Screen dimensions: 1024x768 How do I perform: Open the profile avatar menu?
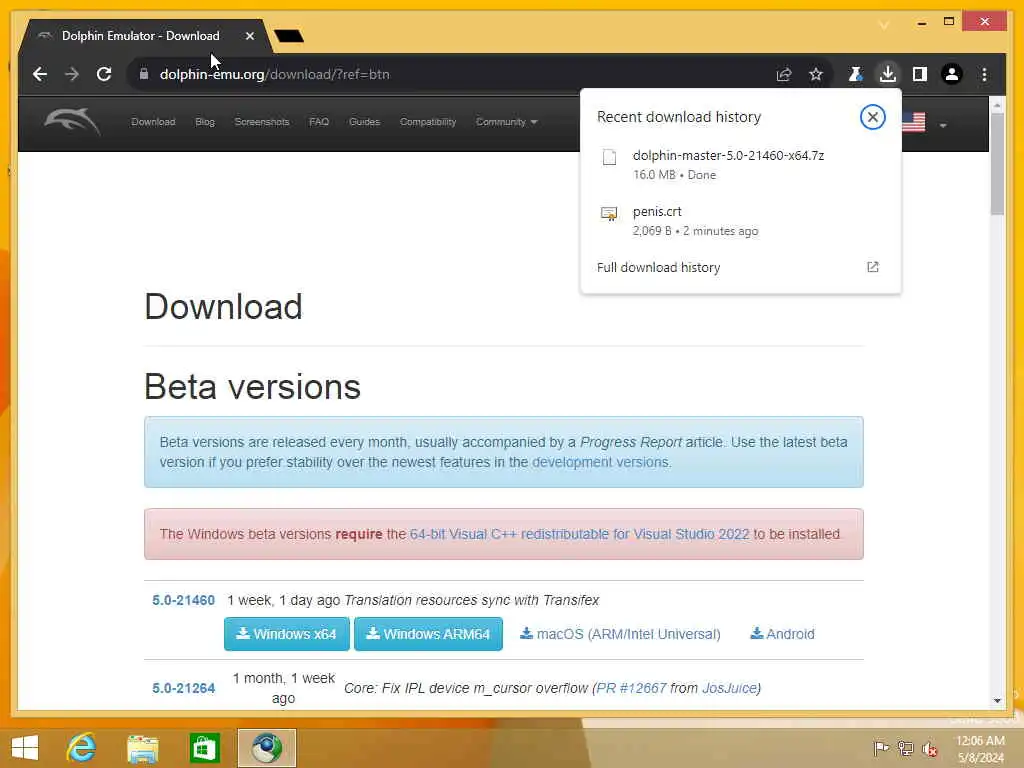pyautogui.click(x=952, y=74)
